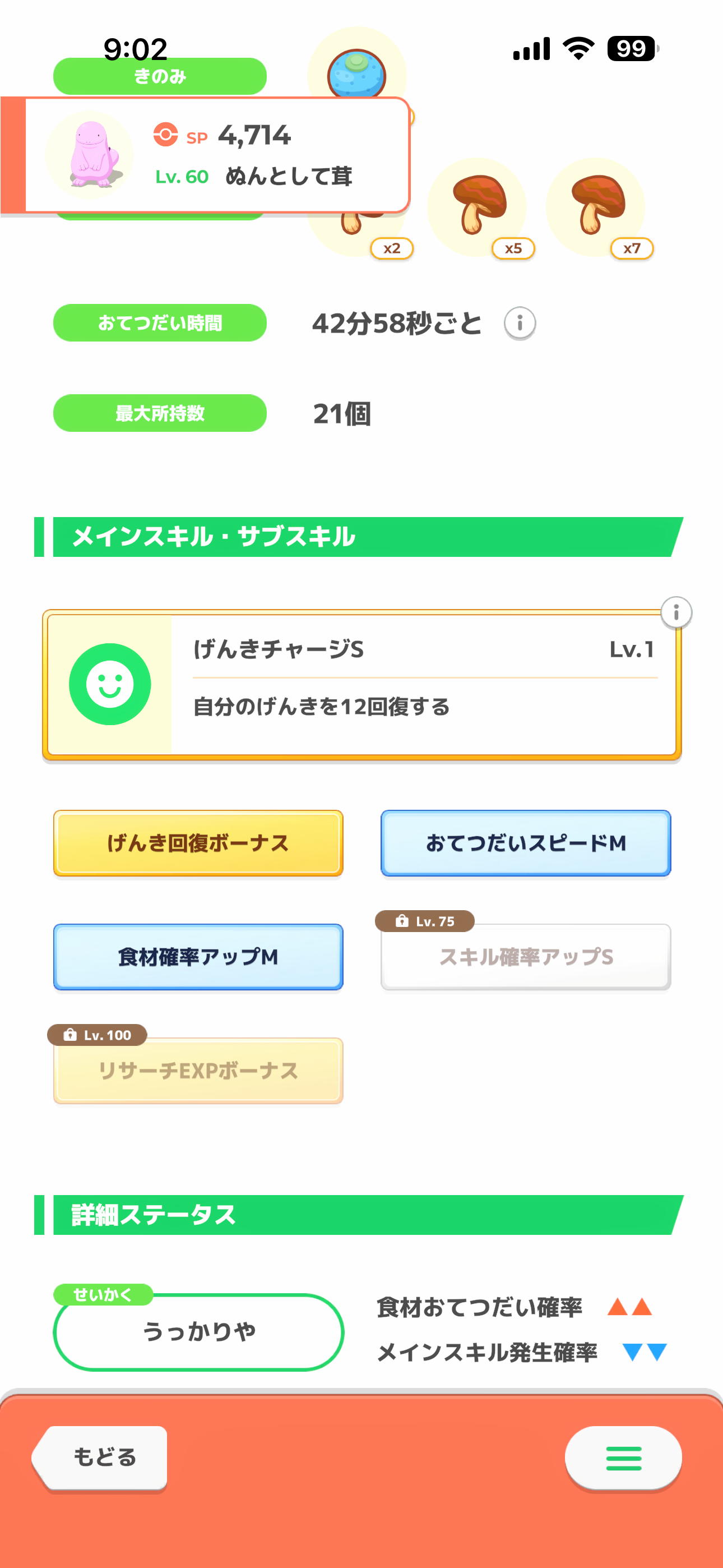This screenshot has height=1568, width=723.
Task: Open main skill info icon
Action: pos(676,612)
